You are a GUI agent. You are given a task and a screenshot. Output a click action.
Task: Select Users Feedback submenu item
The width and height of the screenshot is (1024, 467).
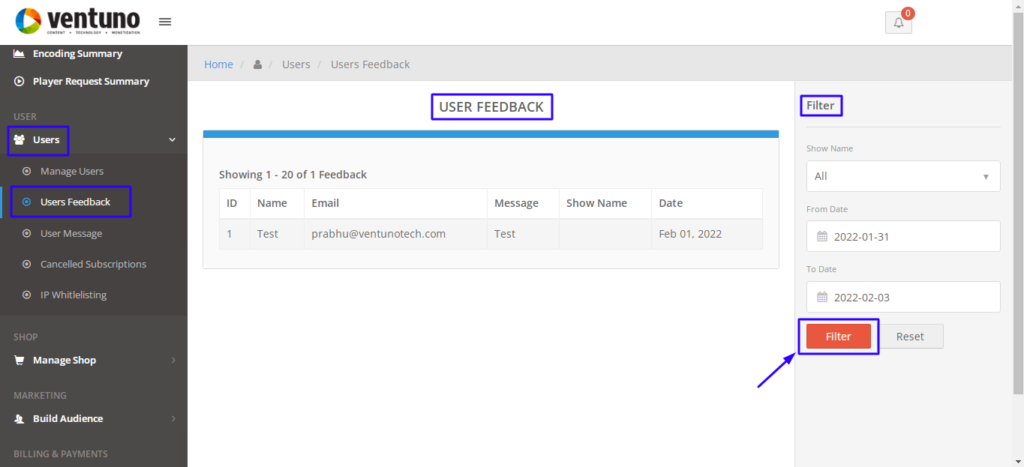coord(75,202)
